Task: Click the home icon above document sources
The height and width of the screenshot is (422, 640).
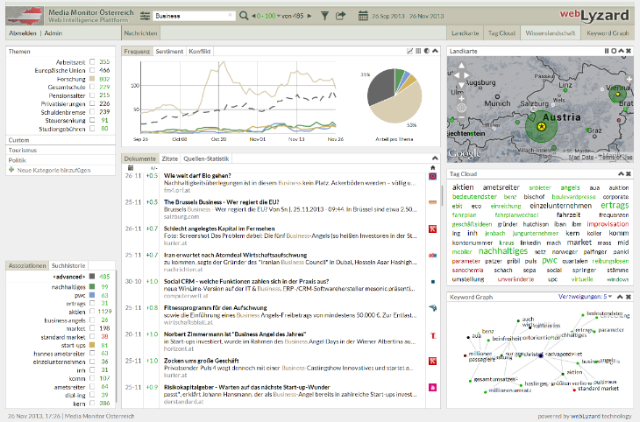Action: coord(433,167)
